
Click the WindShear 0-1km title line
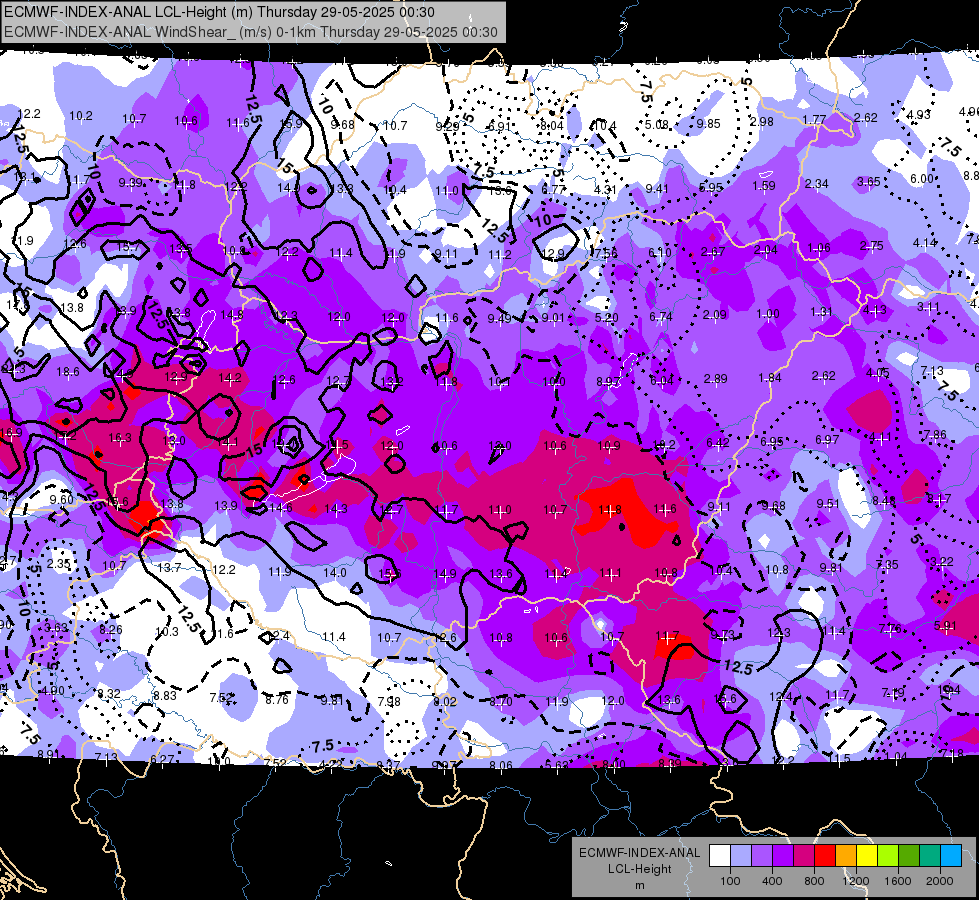tap(251, 32)
